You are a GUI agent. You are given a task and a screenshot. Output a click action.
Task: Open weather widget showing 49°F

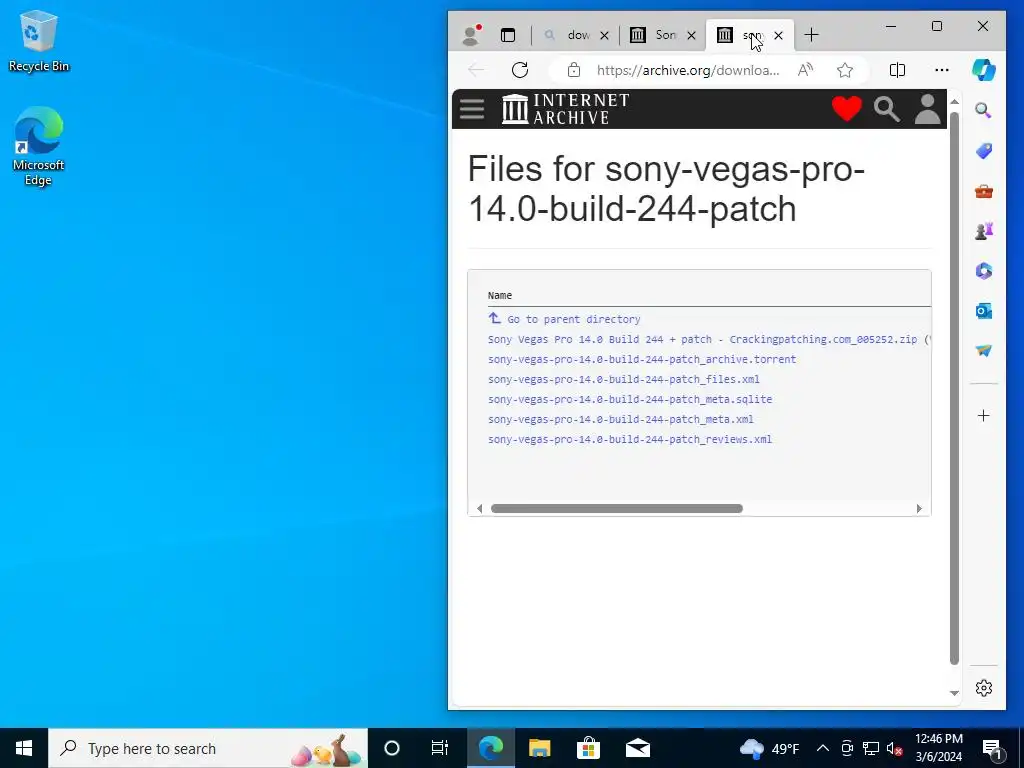click(769, 748)
